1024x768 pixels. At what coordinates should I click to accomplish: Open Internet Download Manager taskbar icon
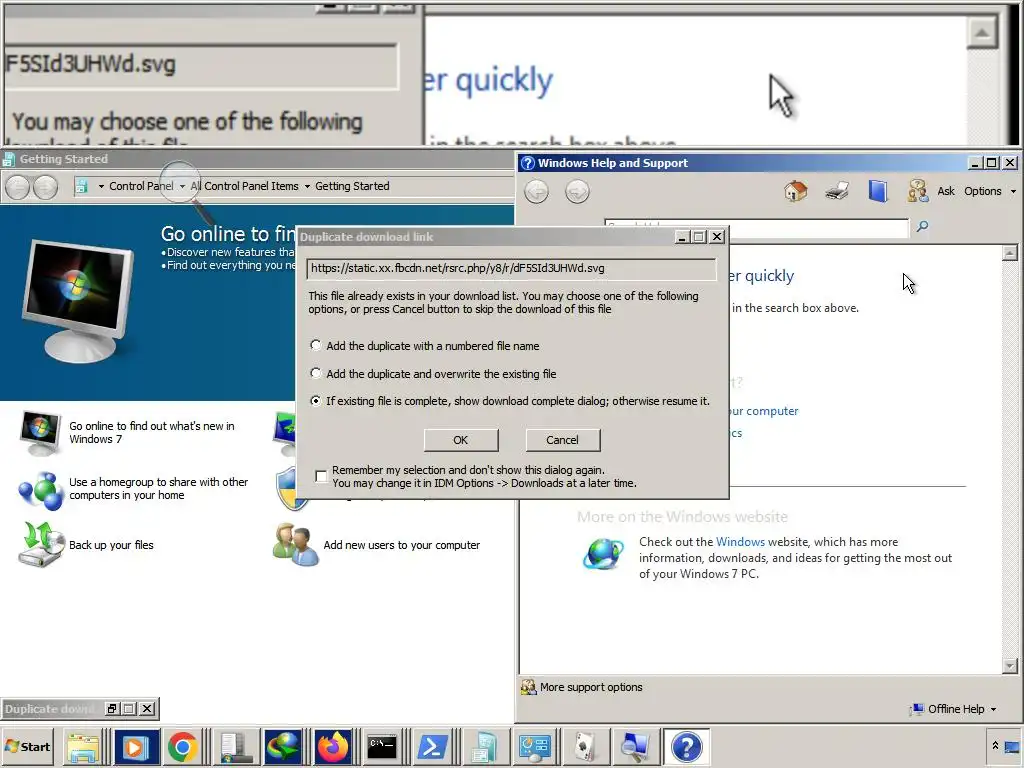(283, 747)
